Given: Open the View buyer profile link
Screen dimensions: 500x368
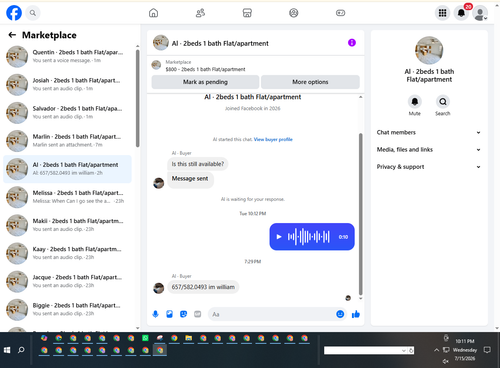Looking at the screenshot, I should pyautogui.click(x=273, y=139).
